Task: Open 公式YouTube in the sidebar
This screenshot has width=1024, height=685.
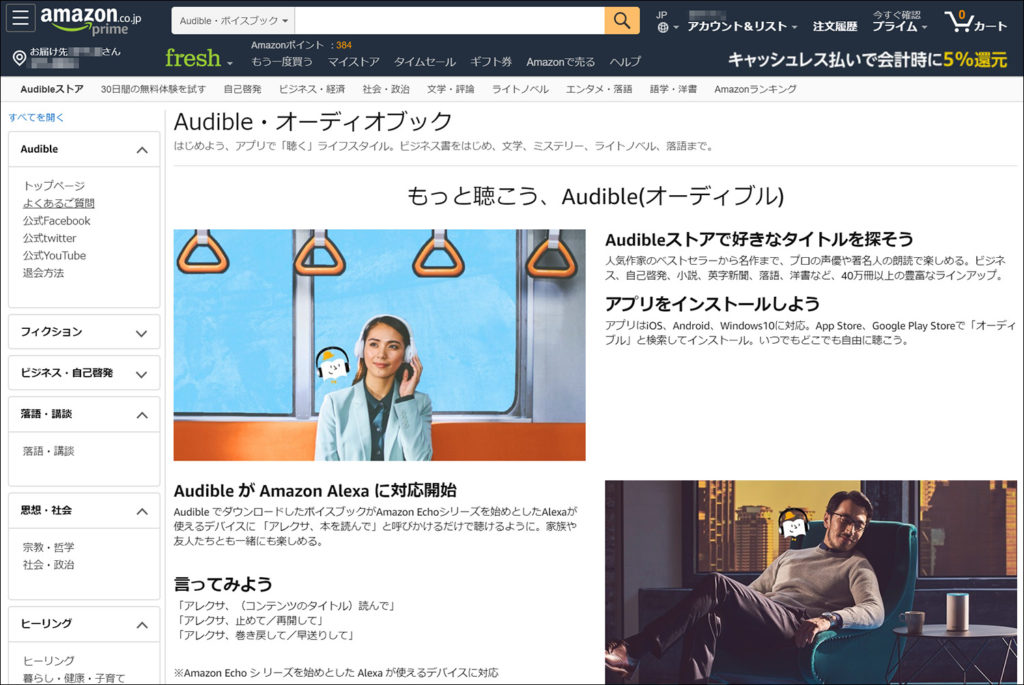Action: [54, 256]
